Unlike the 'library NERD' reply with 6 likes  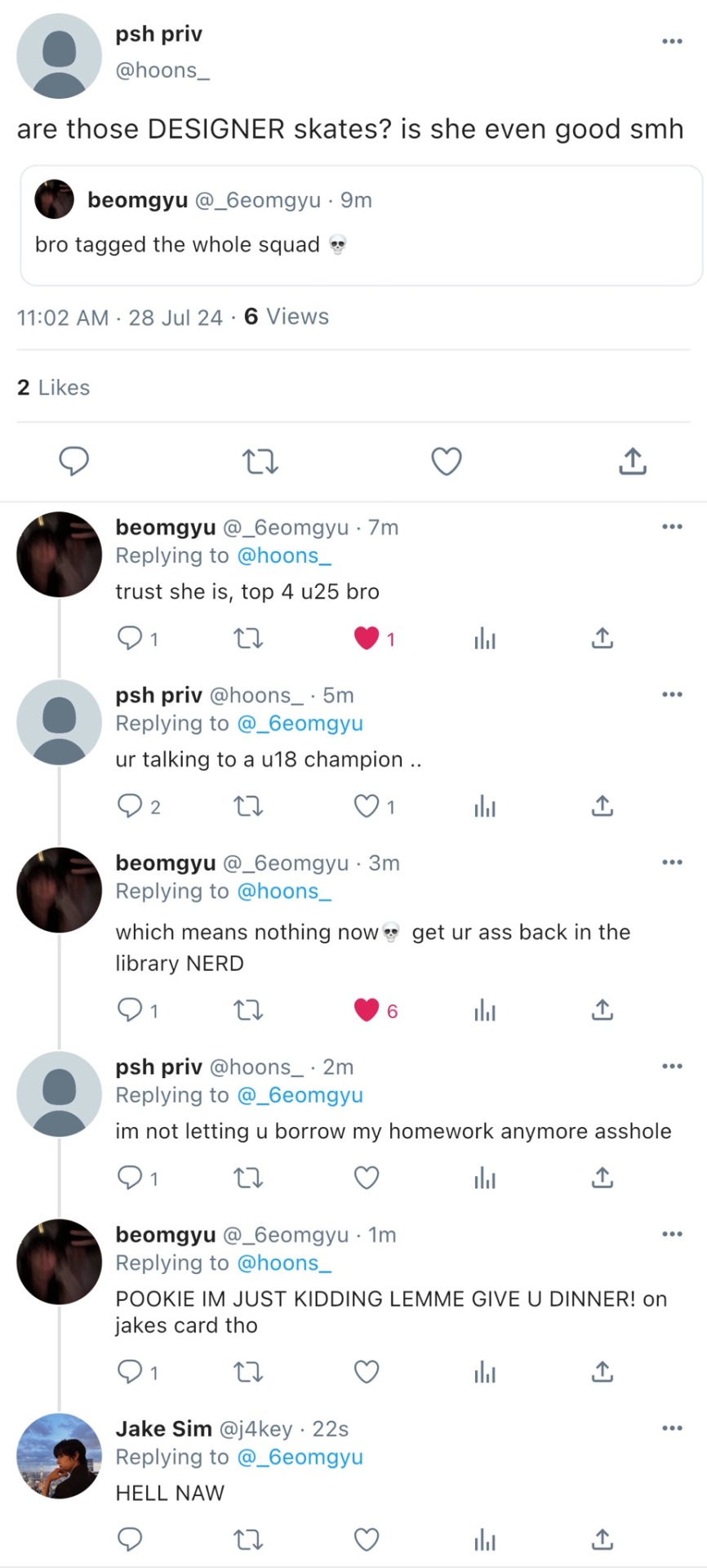[x=367, y=1010]
